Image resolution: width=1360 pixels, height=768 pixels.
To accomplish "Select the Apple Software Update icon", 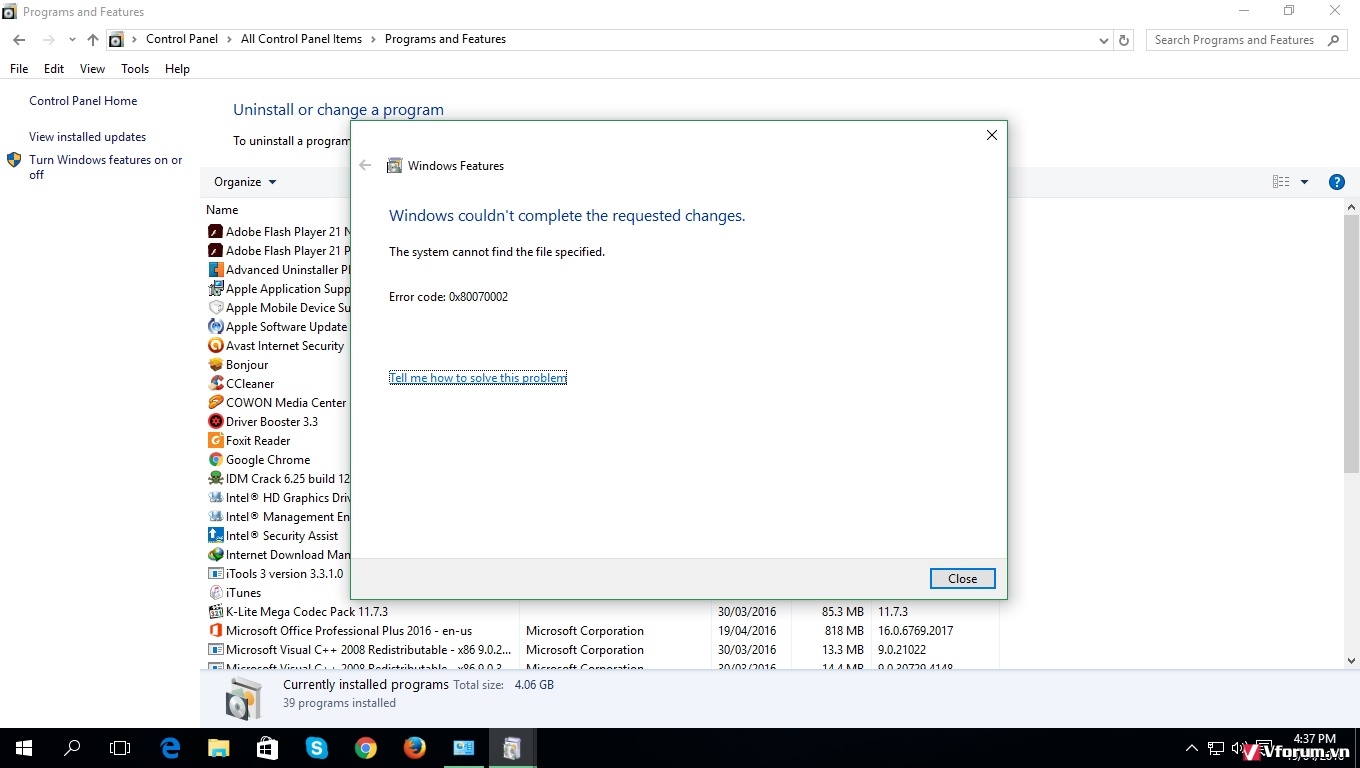I will pyautogui.click(x=215, y=327).
